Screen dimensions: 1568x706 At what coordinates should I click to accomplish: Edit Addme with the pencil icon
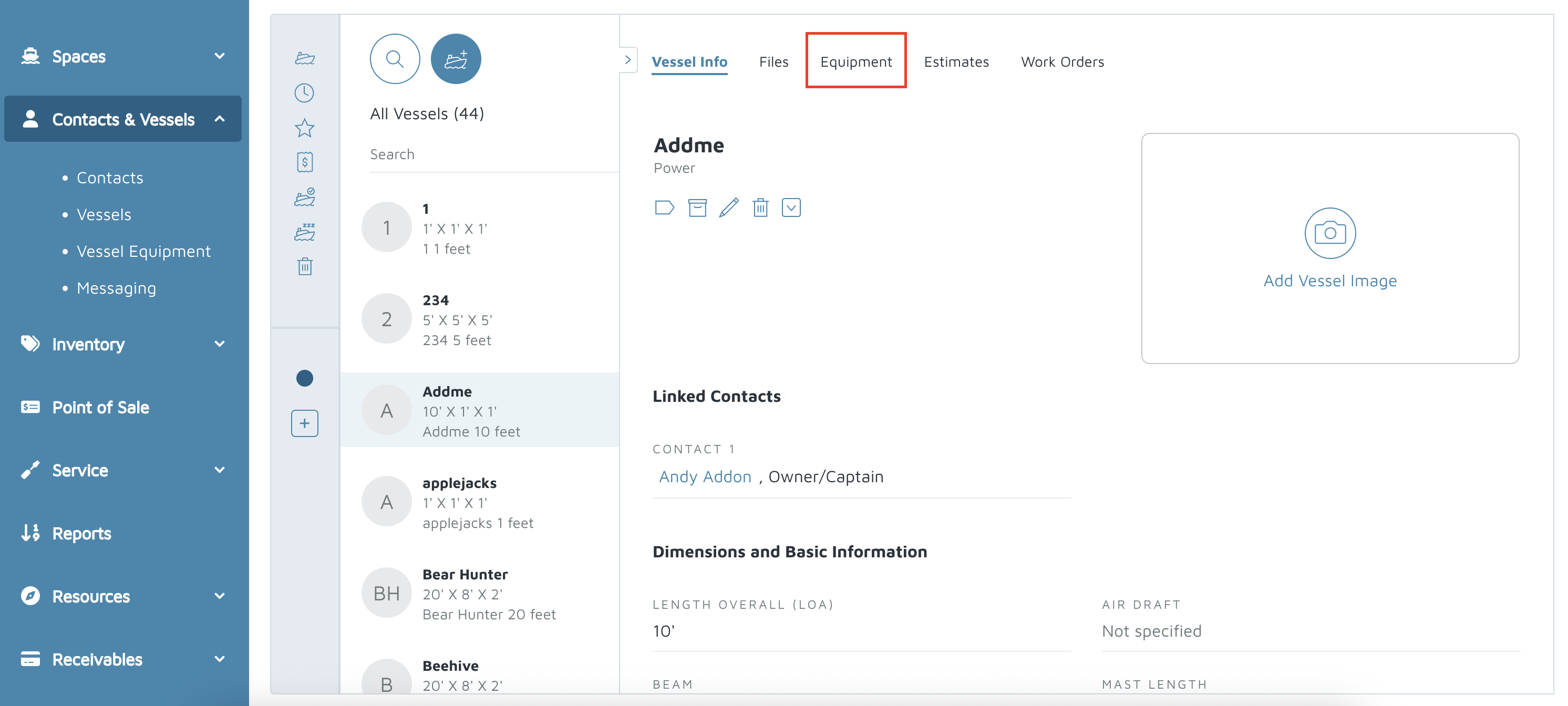coord(729,207)
